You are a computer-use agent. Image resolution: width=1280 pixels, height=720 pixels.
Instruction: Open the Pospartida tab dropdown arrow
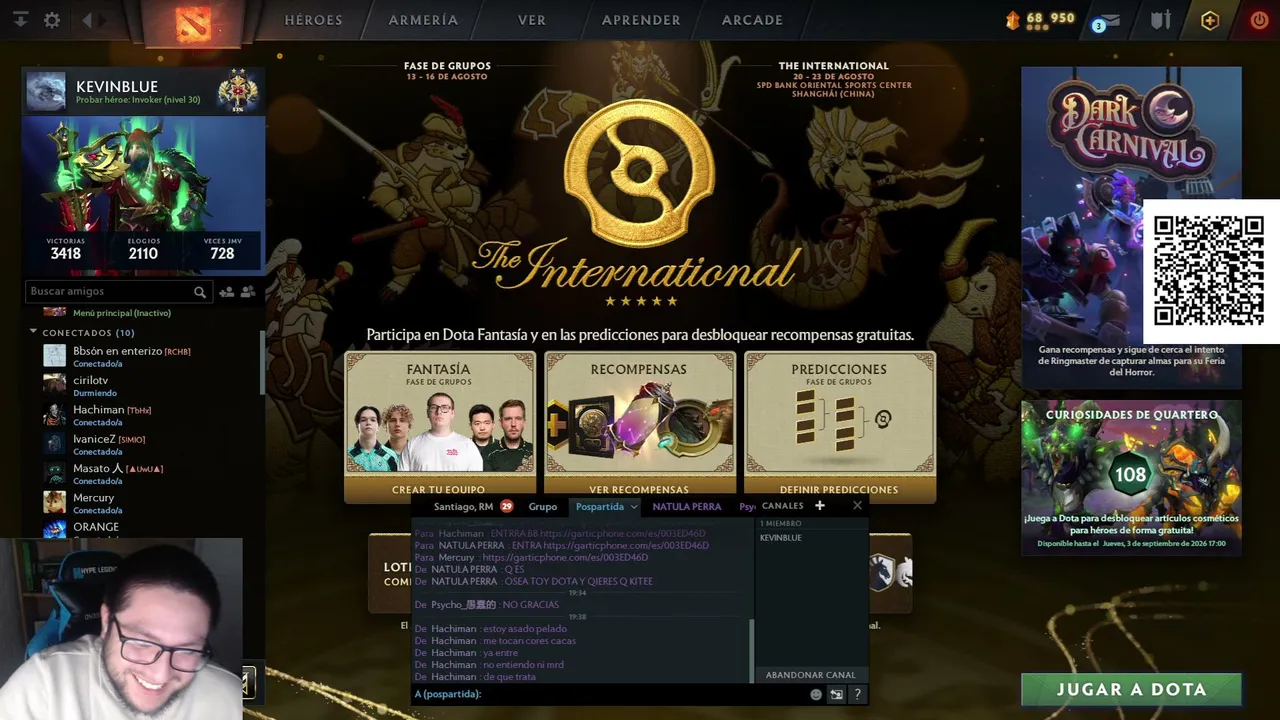(633, 507)
